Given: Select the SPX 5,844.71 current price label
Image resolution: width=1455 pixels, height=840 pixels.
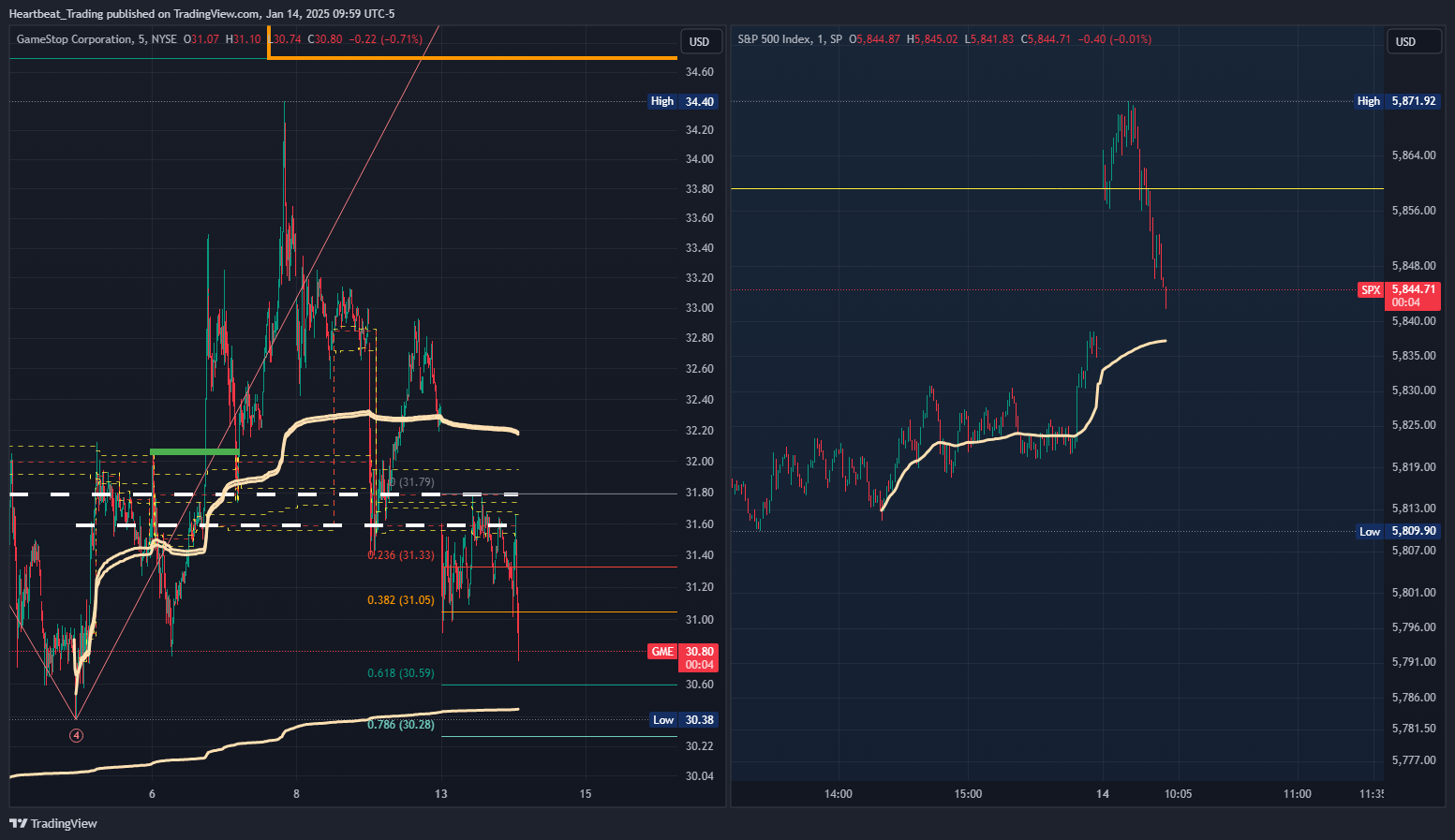Looking at the screenshot, I should (1399, 296).
